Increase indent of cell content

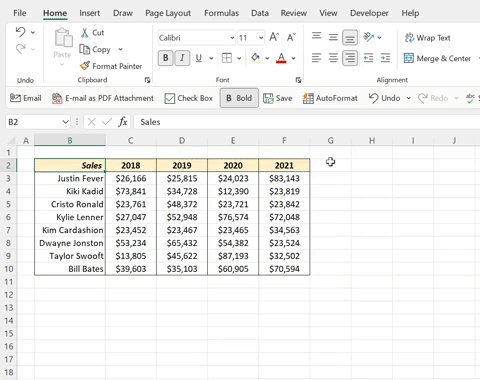click(385, 58)
